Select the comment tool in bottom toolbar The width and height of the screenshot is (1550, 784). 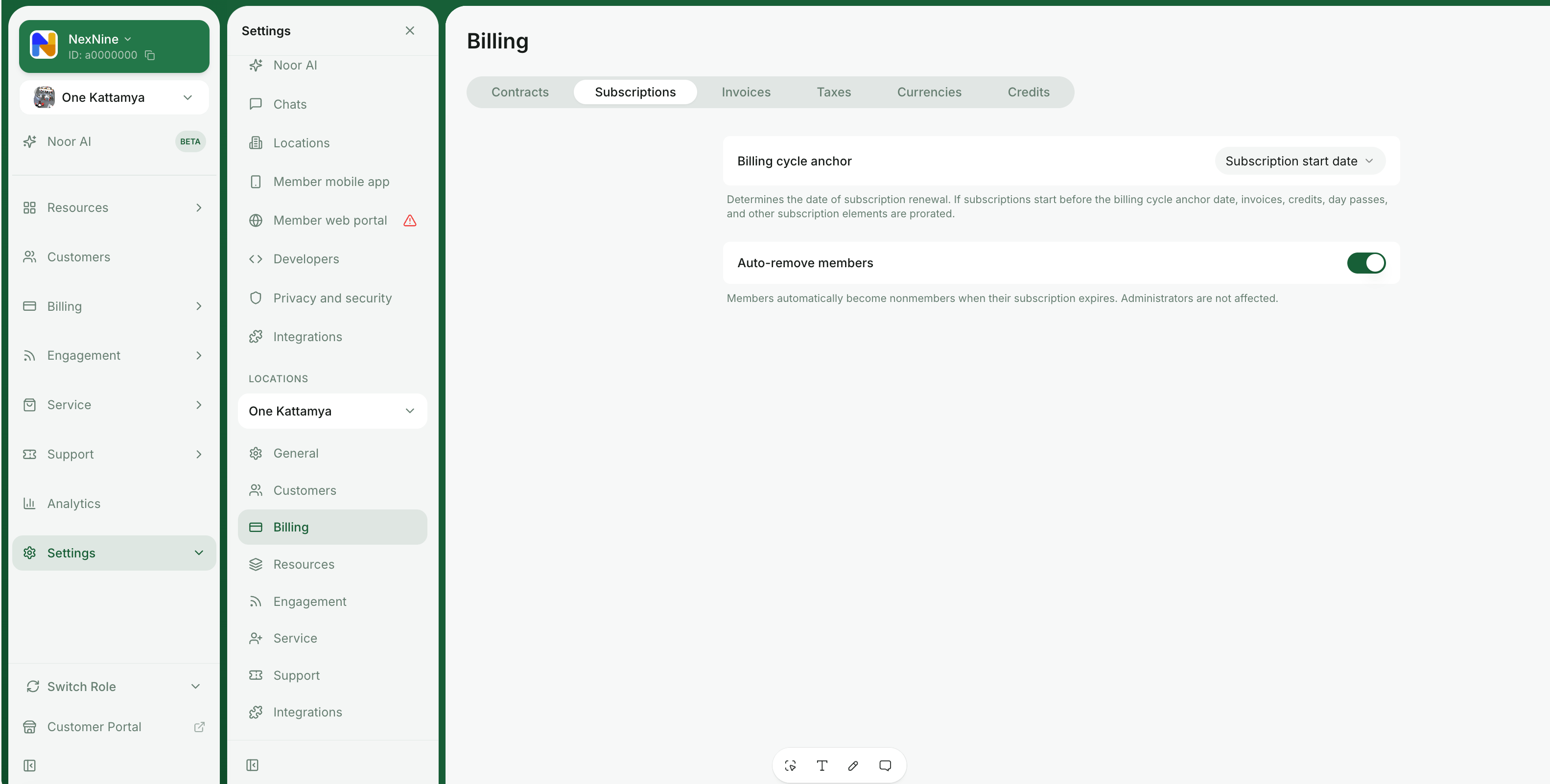pyautogui.click(x=885, y=765)
